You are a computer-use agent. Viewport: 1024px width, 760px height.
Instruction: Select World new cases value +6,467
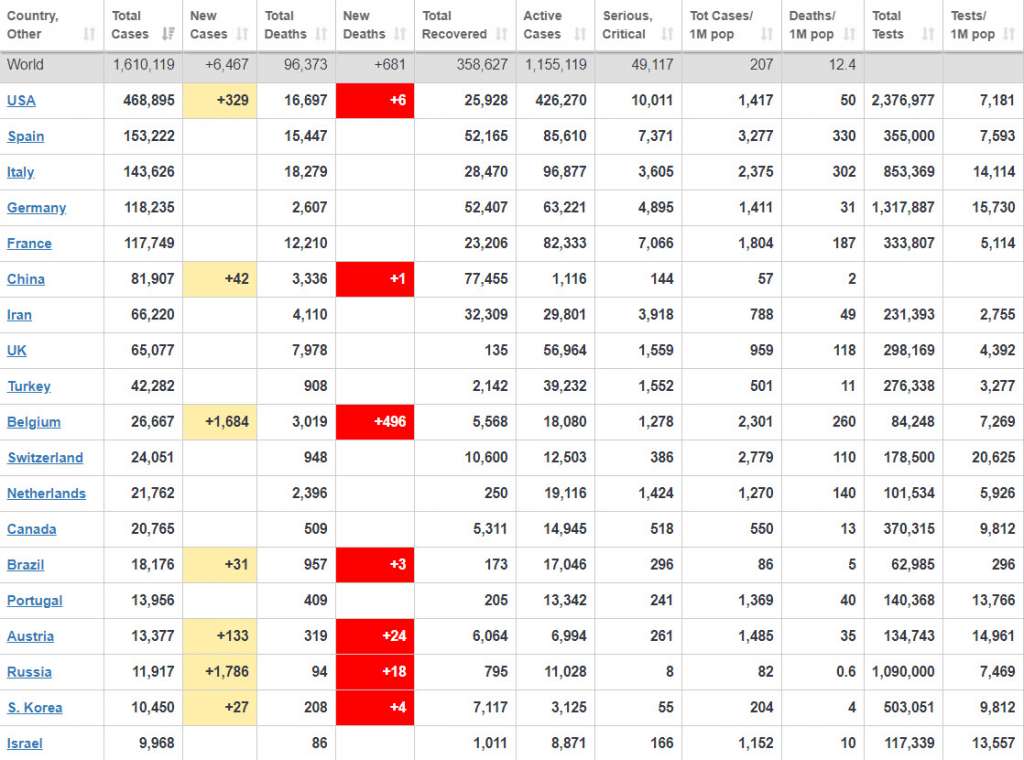click(x=227, y=65)
